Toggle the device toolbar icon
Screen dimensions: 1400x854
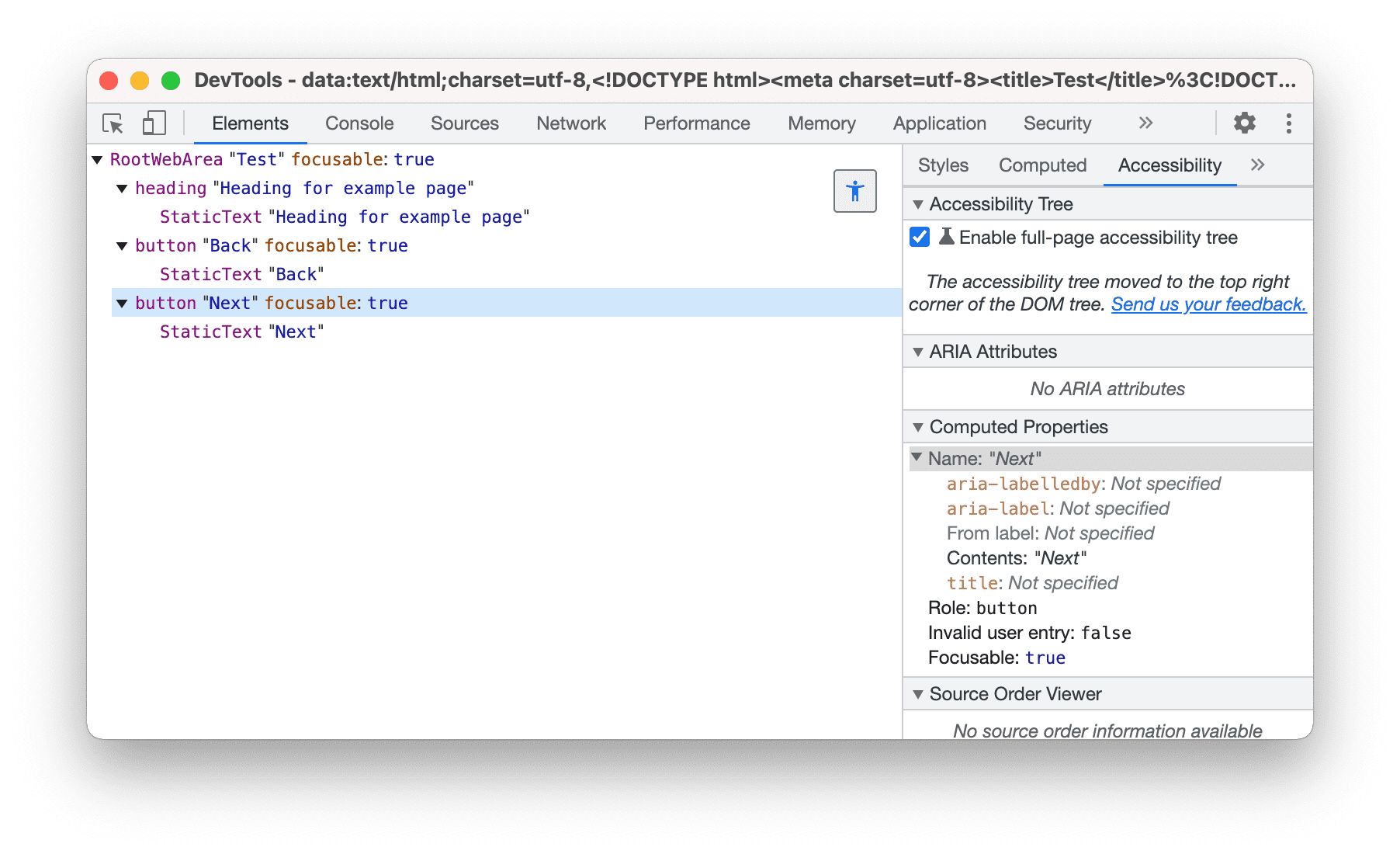[154, 123]
